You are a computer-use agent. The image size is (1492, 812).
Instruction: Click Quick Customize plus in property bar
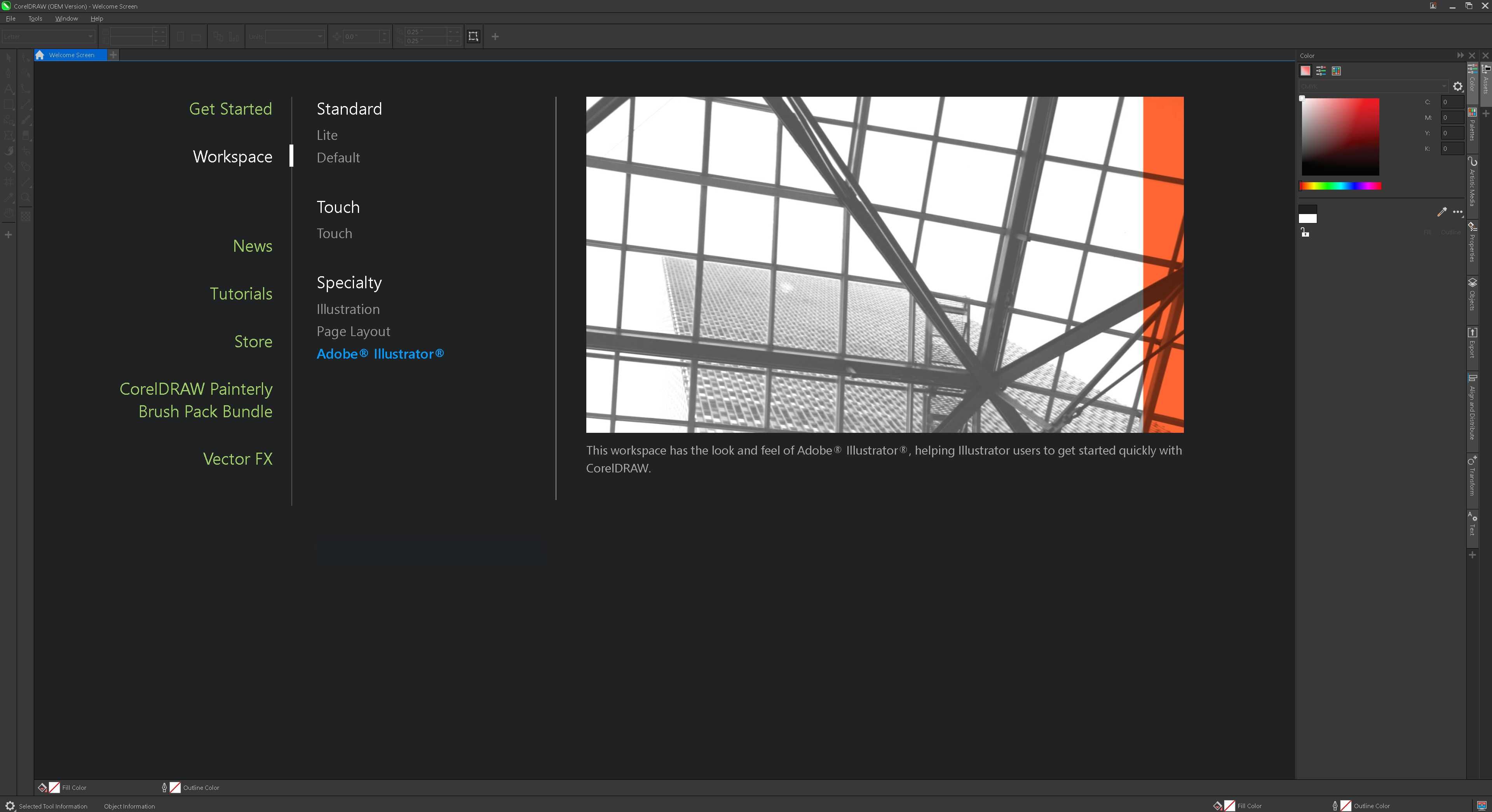tap(495, 37)
